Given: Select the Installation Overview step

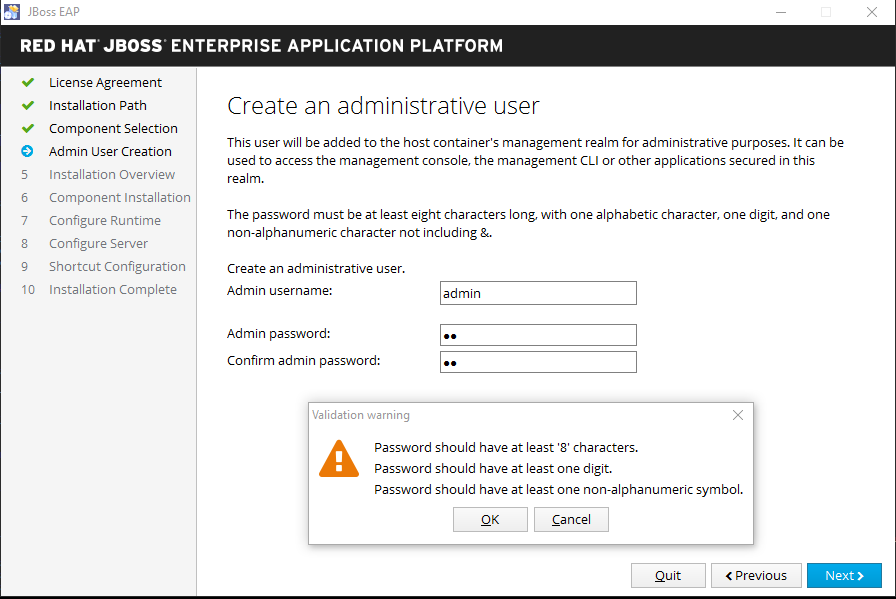Looking at the screenshot, I should pos(112,175).
